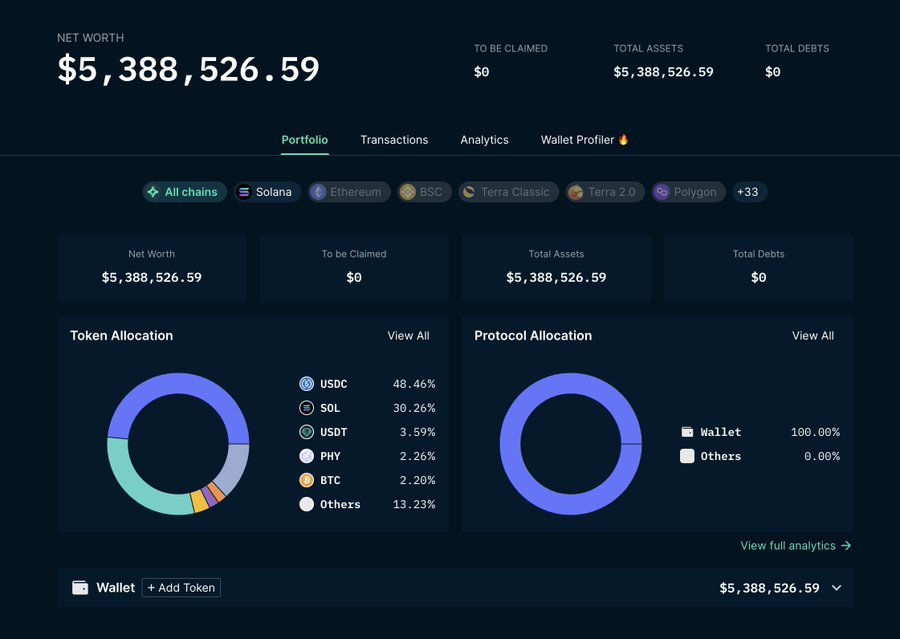Click the To be Claimed summary card
The height and width of the screenshot is (639, 900).
(x=354, y=268)
